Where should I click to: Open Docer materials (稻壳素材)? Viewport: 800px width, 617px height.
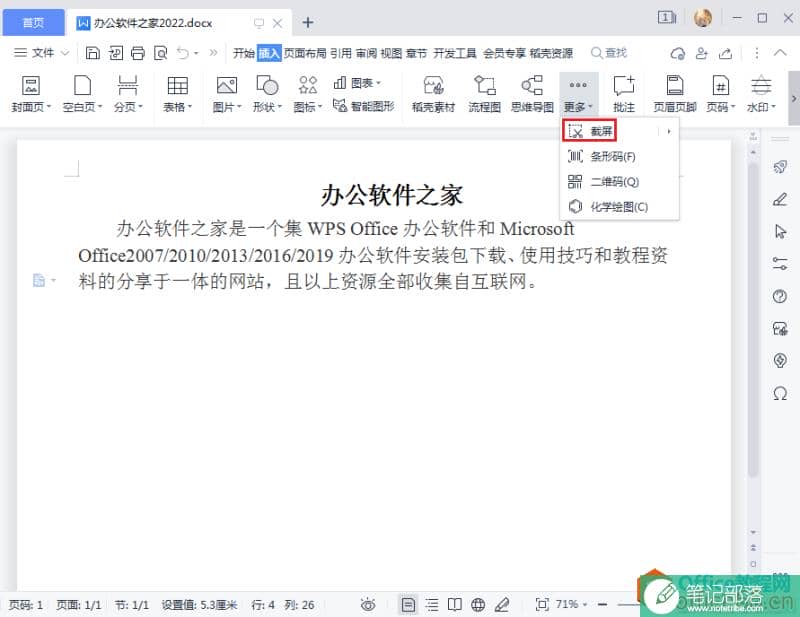coord(433,93)
